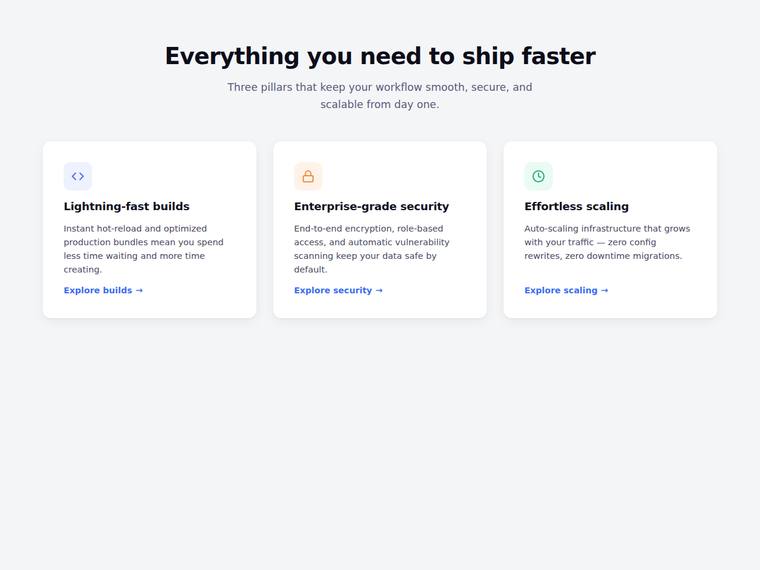Screen dimensions: 760x570
Task: Open the Explore scaling link
Action: [x=566, y=290]
